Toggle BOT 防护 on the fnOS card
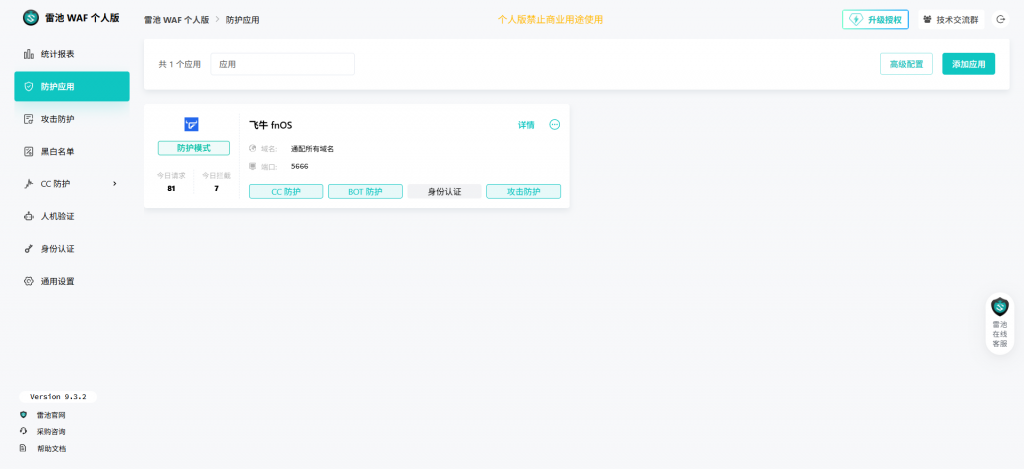The width and height of the screenshot is (1024, 469). (x=365, y=191)
